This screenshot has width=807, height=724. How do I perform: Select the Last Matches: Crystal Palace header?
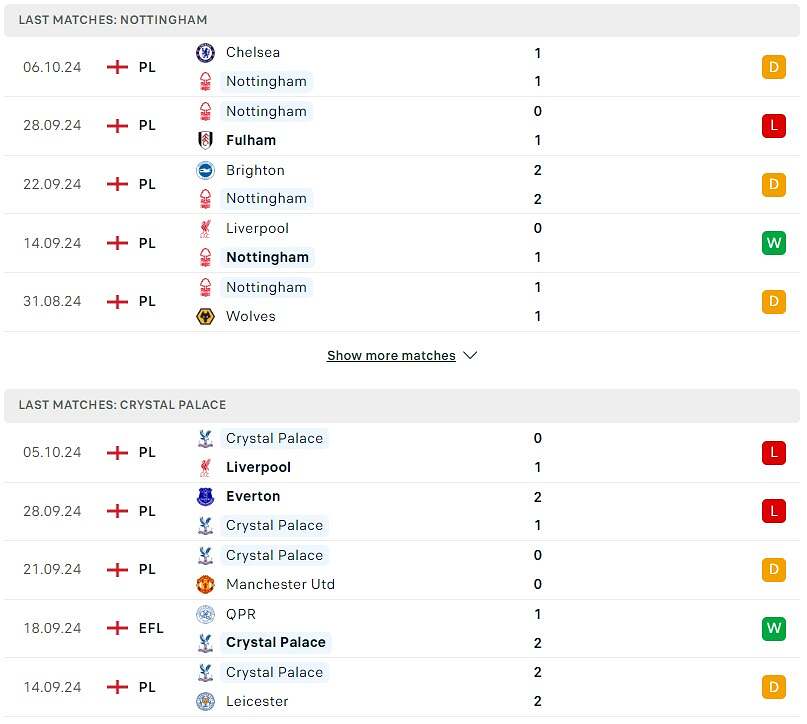point(122,405)
